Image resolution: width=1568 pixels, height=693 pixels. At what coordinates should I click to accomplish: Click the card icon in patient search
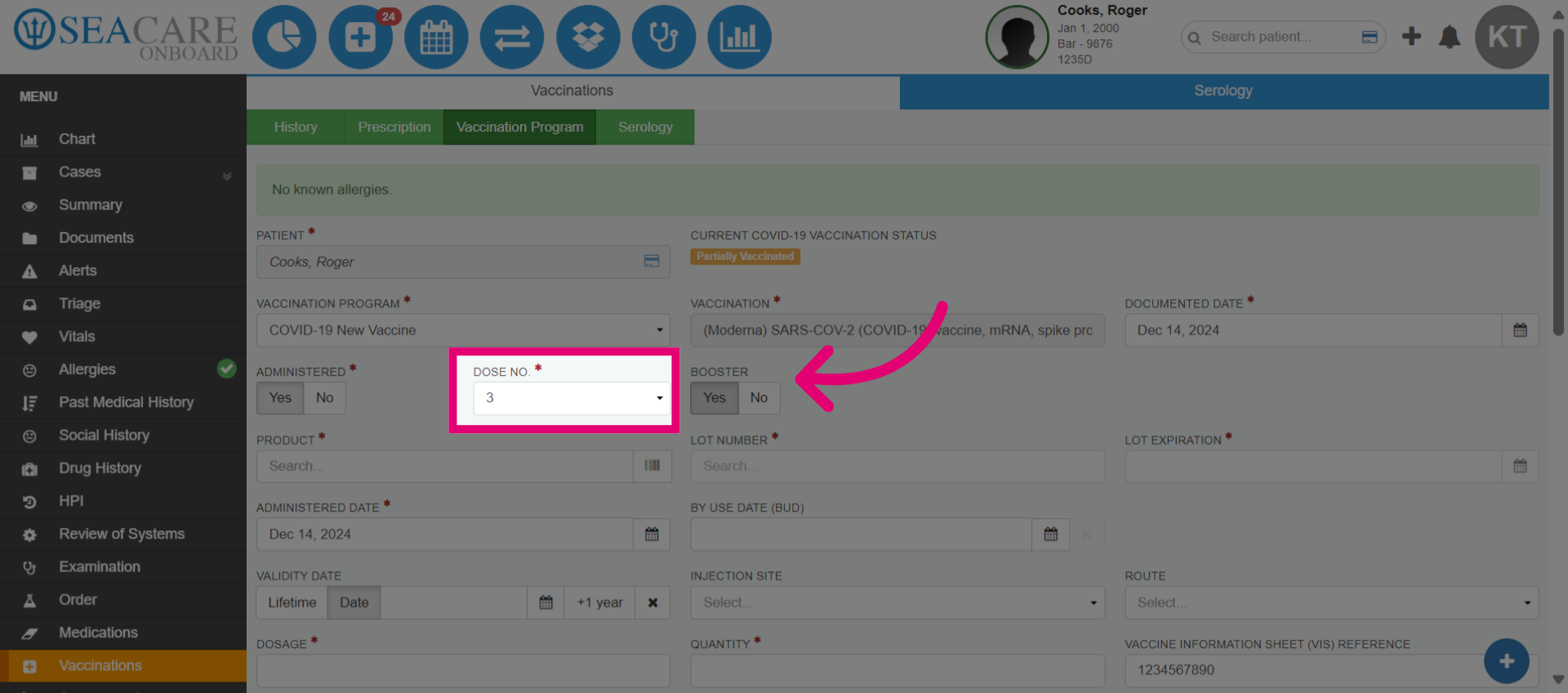point(1370,37)
